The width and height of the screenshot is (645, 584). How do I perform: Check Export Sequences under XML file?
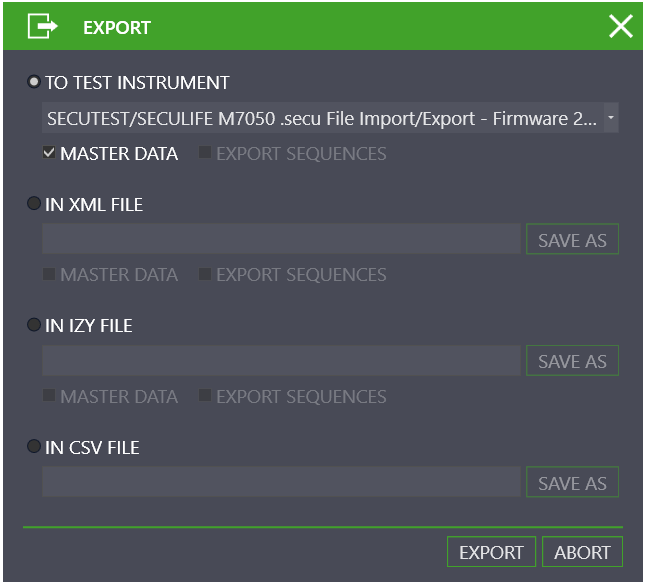[205, 274]
